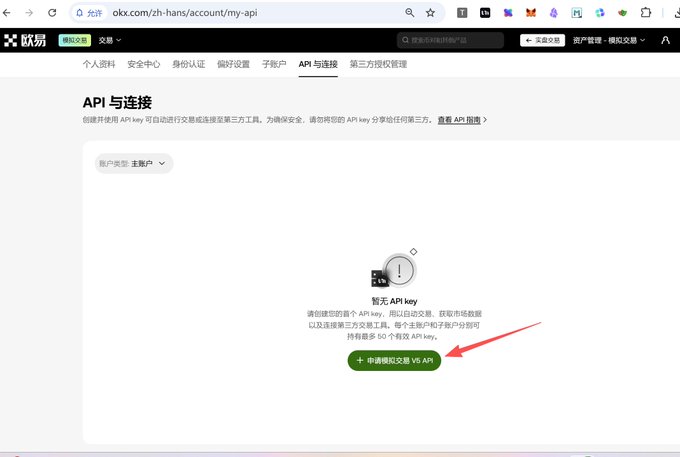Click the search box in the OKX header

tap(450, 40)
